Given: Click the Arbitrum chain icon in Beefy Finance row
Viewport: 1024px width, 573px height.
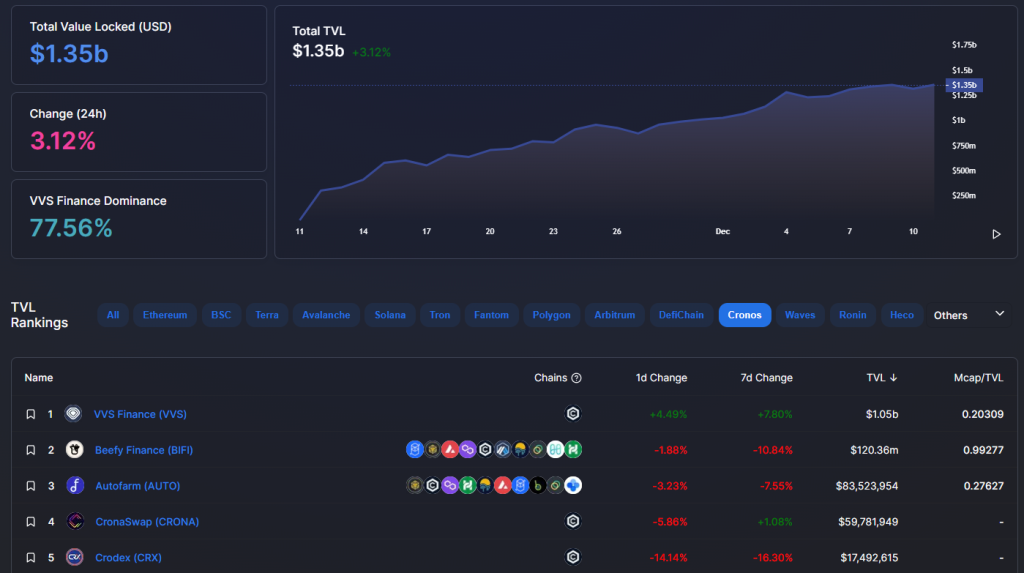Looking at the screenshot, I should 503,450.
